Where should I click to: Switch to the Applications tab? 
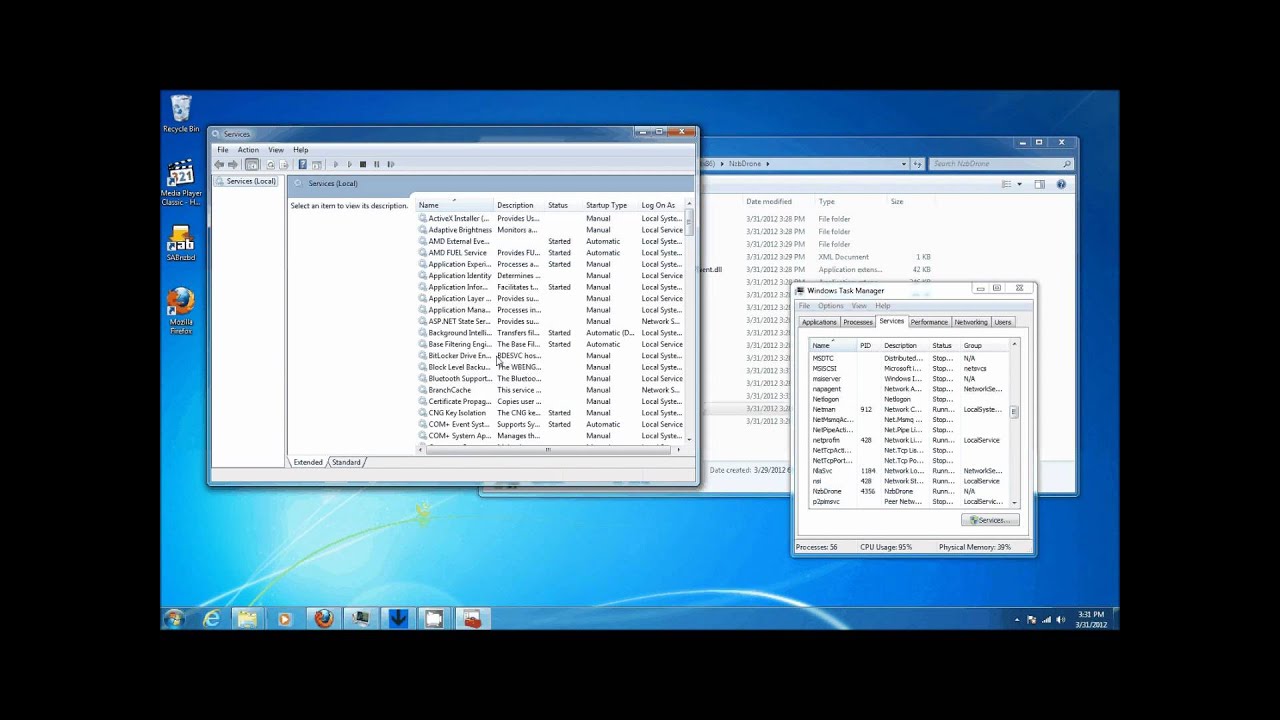pyautogui.click(x=819, y=322)
